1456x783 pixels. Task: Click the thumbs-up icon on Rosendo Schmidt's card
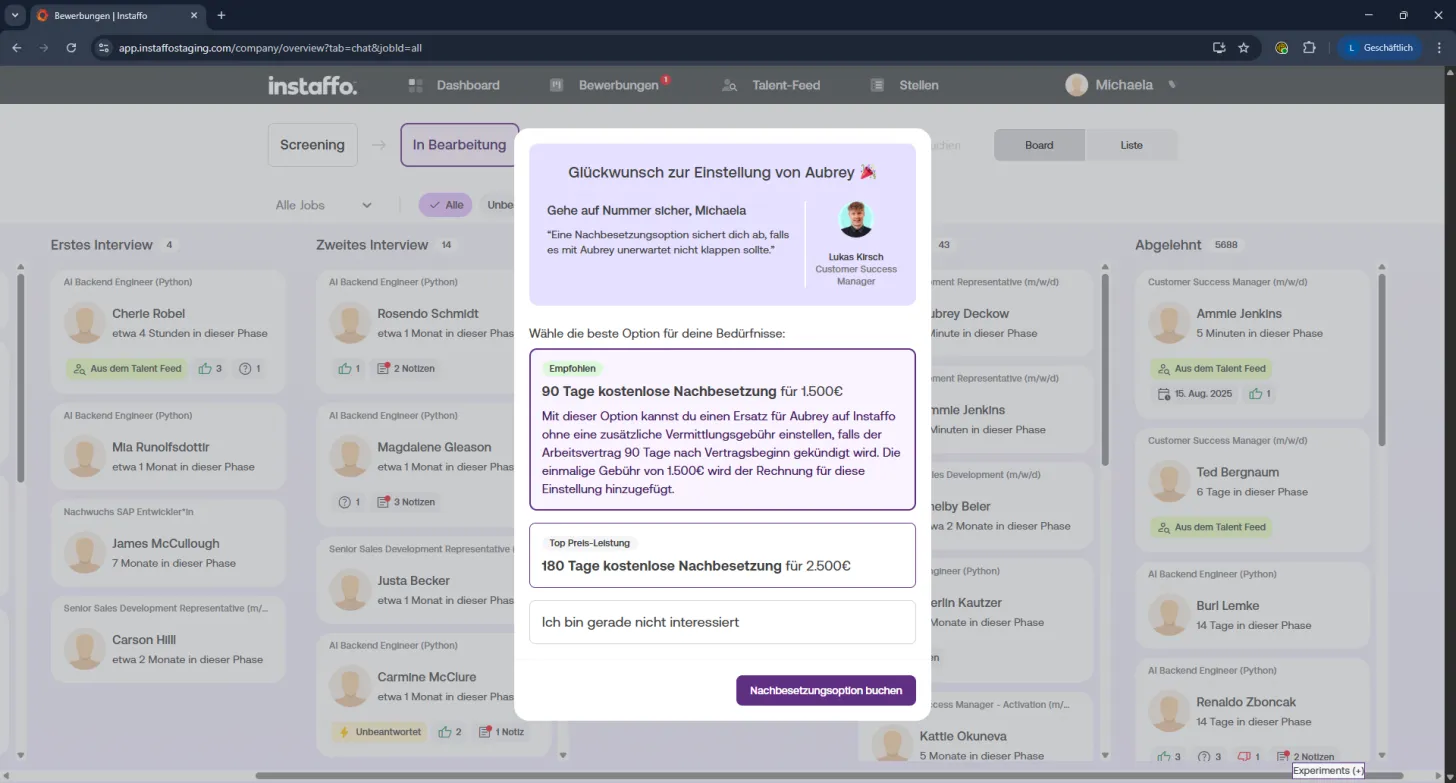[x=344, y=368]
